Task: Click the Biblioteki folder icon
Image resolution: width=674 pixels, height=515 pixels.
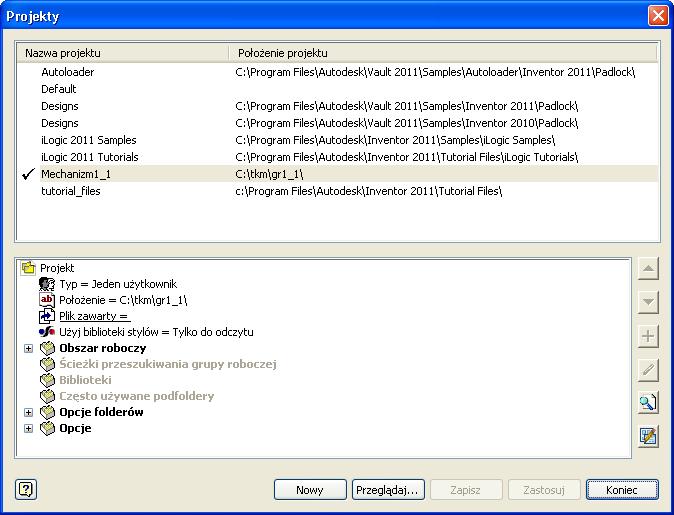Action: (x=48, y=380)
